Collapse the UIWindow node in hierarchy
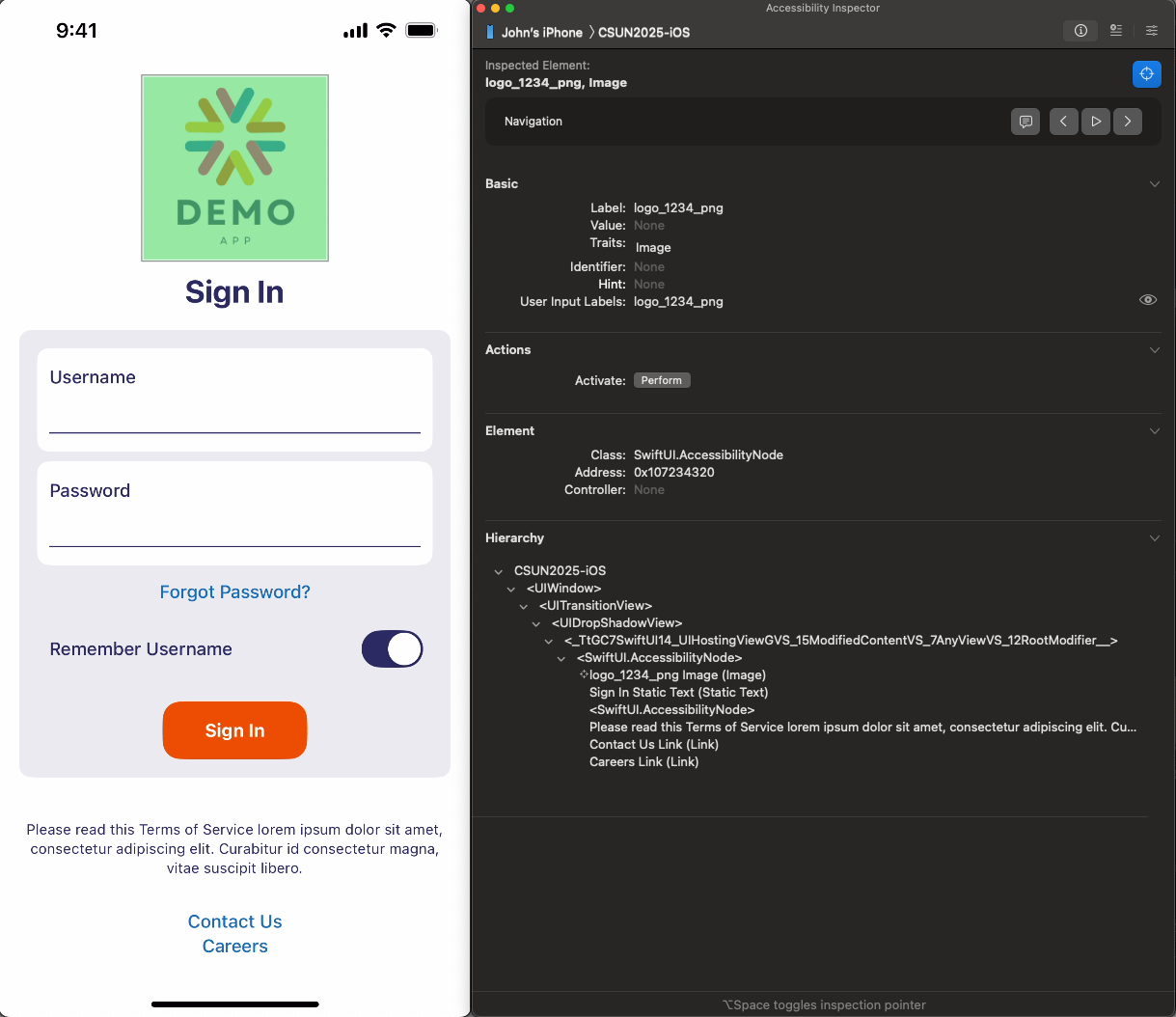 click(511, 589)
